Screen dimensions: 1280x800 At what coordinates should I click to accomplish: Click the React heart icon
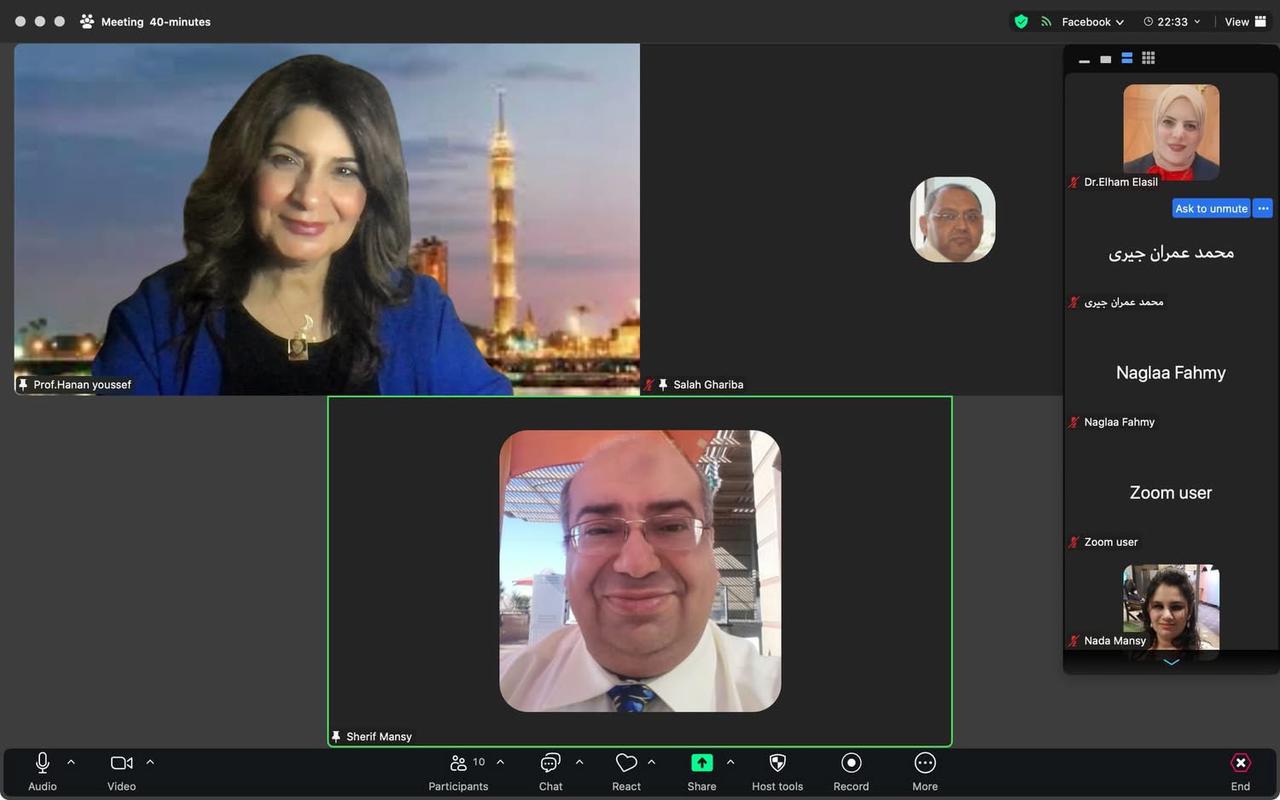coord(626,764)
